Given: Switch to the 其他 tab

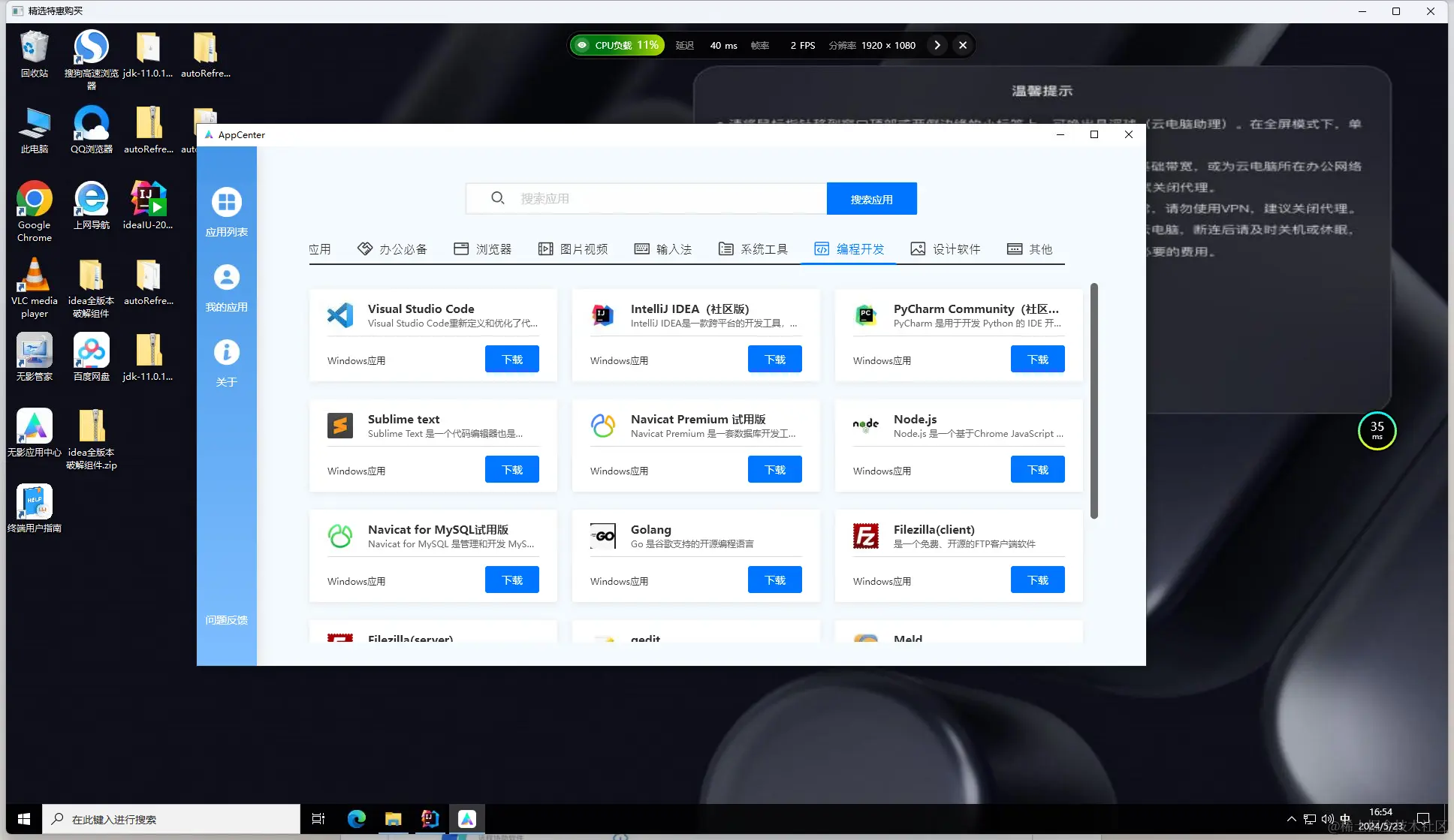Looking at the screenshot, I should [x=1030, y=249].
